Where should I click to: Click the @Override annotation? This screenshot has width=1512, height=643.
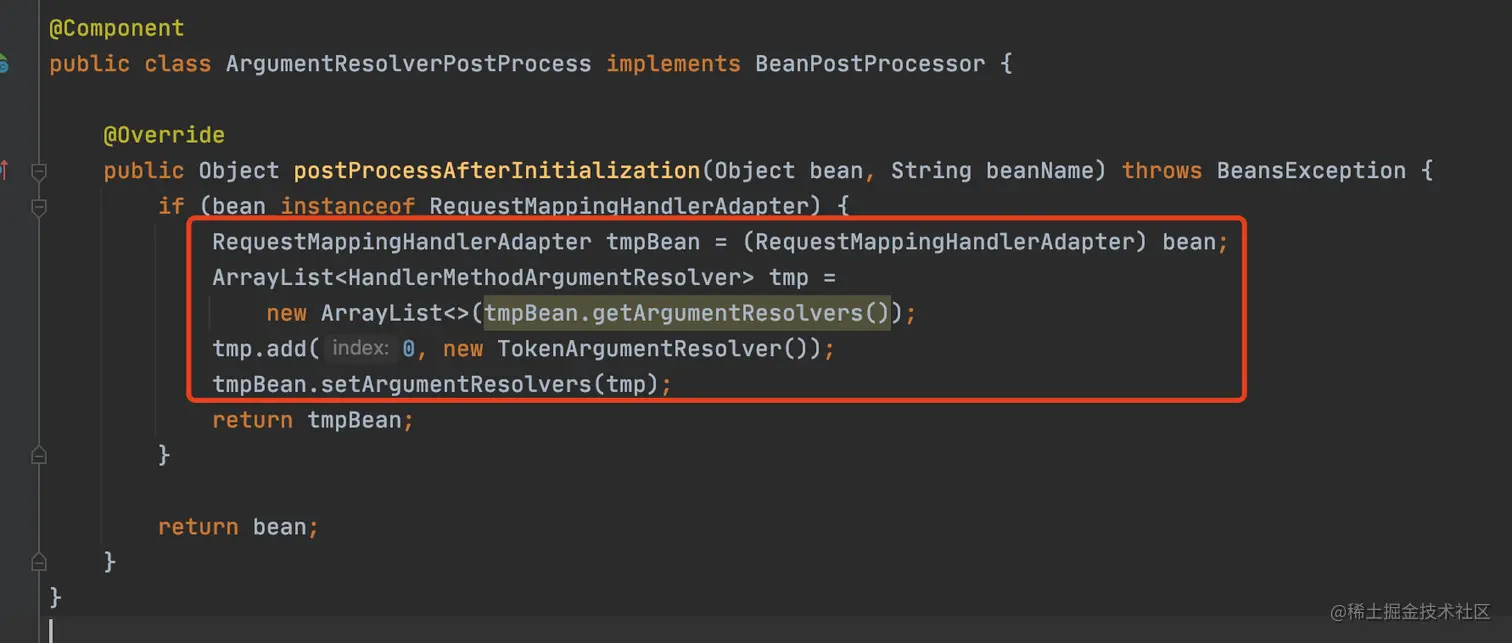point(164,135)
